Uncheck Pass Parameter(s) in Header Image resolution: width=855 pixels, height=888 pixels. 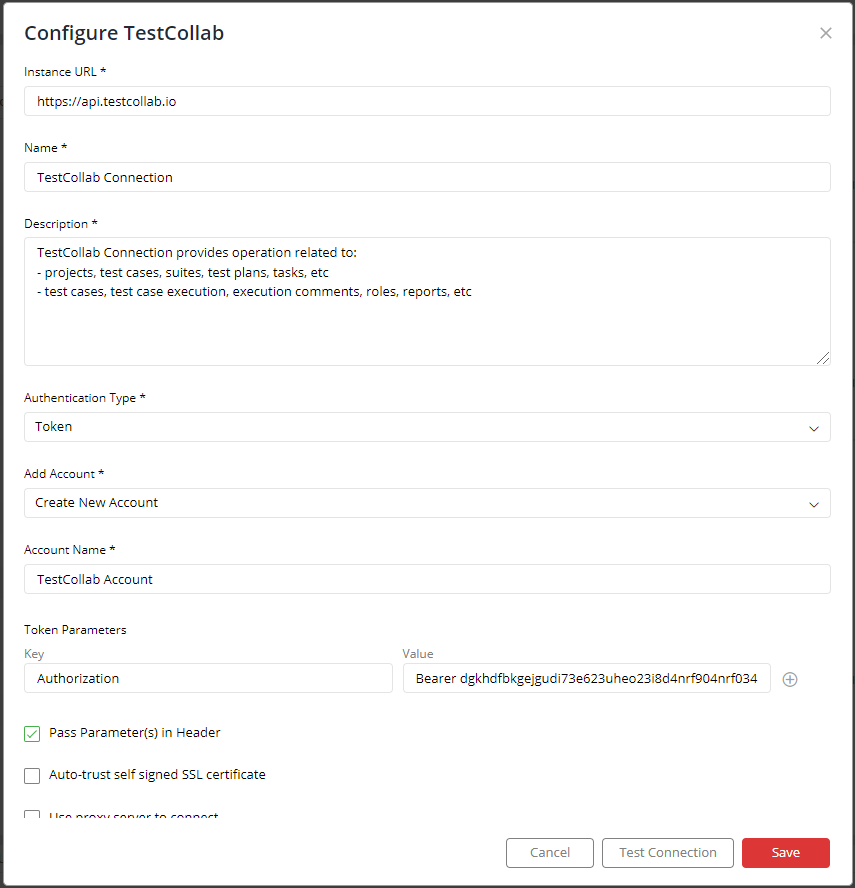(32, 733)
